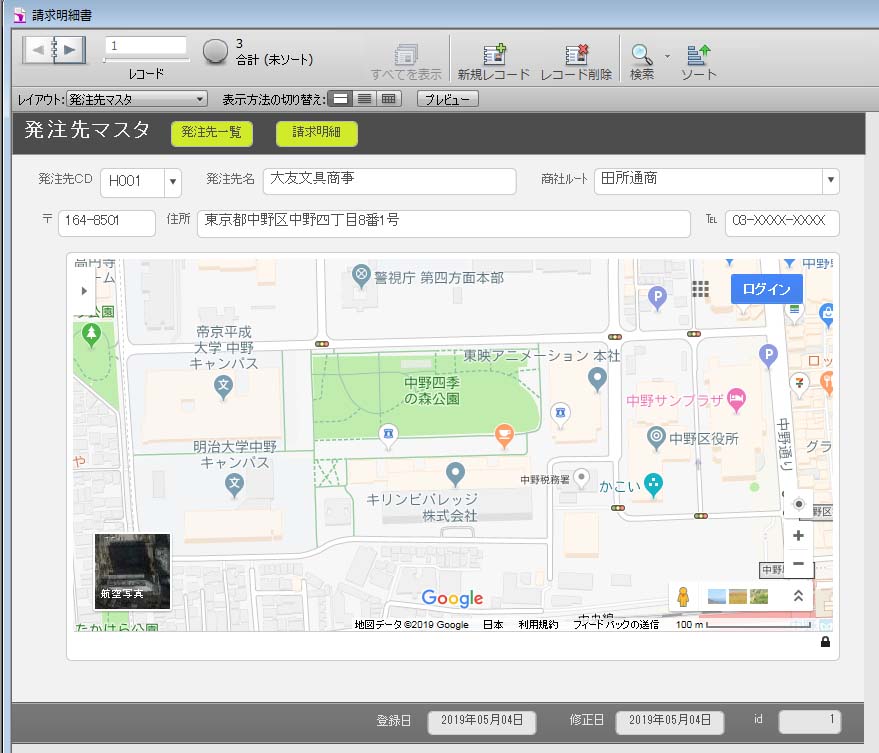The height and width of the screenshot is (753, 879).
Task: Click the 登録日 date field
Action: (482, 722)
